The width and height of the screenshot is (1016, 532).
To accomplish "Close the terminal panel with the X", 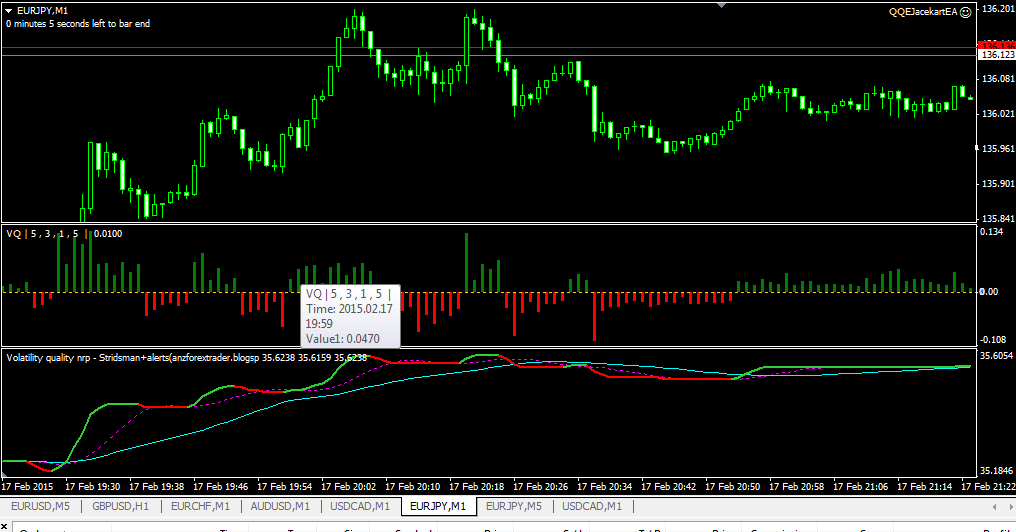I will pos(4,527).
